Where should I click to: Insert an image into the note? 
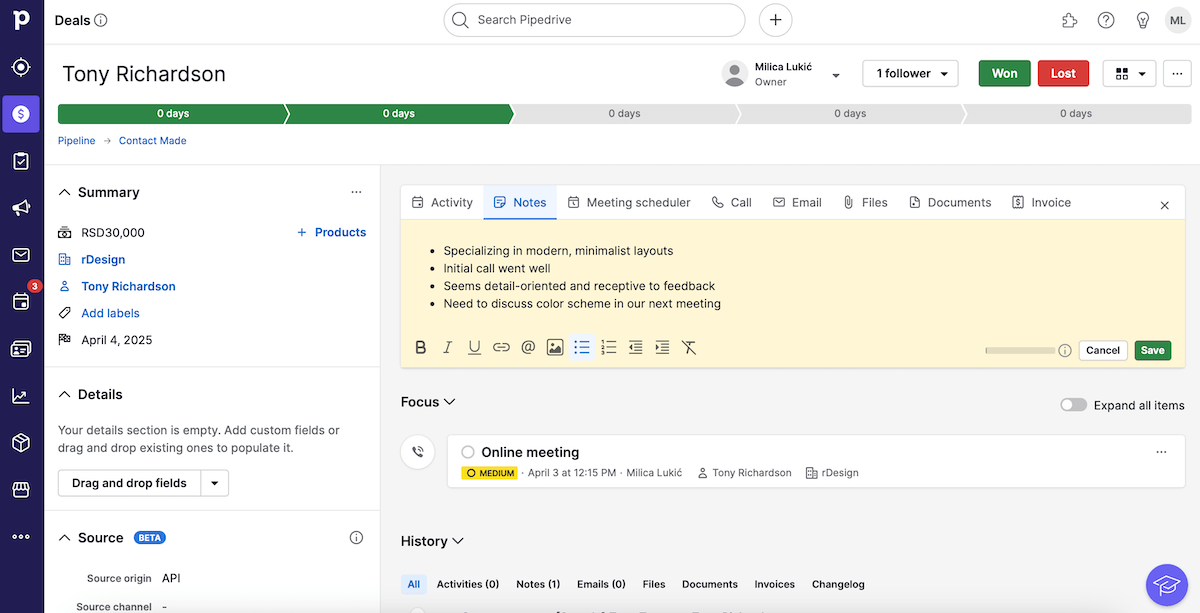[555, 347]
